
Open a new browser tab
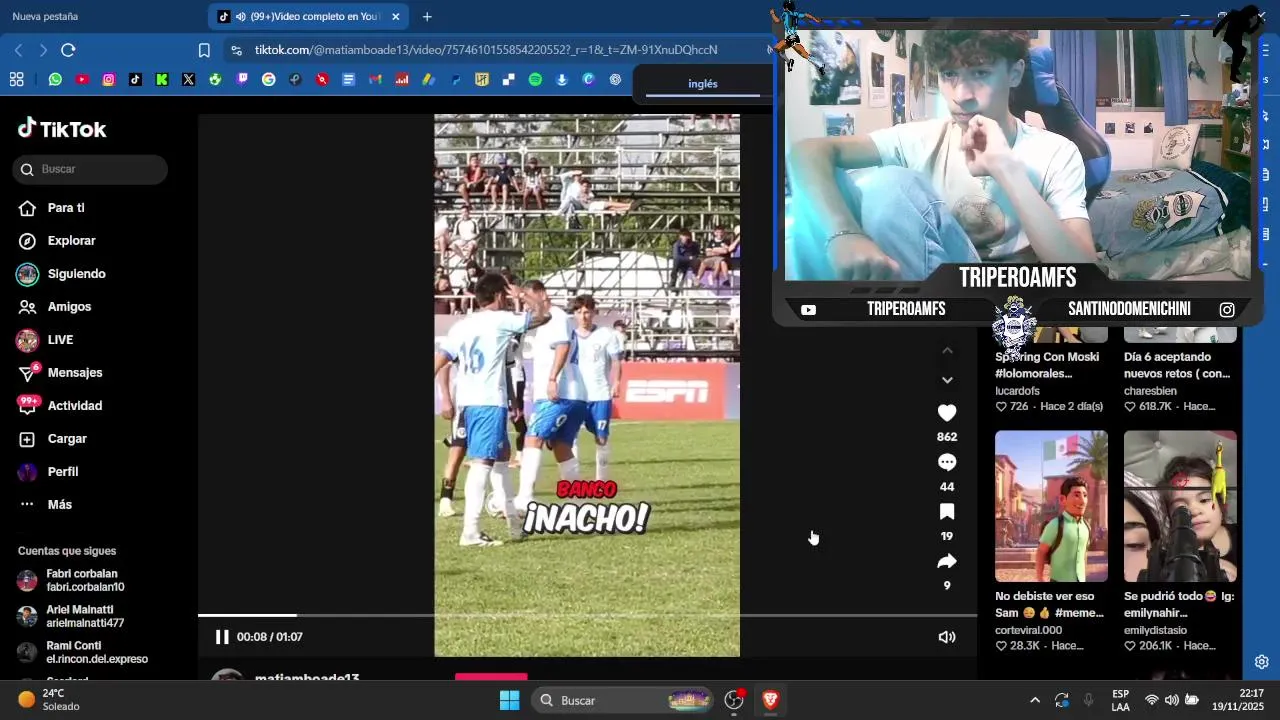[427, 17]
